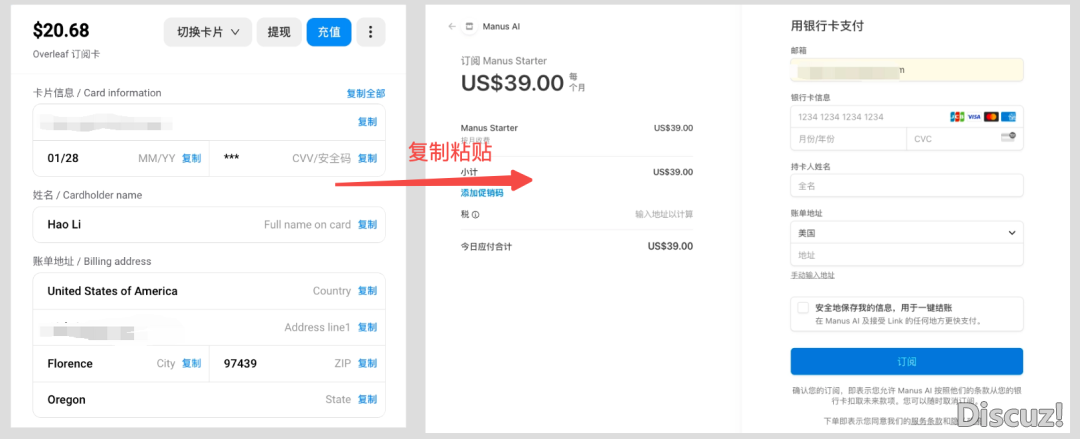Click the 小计 subtotal label
Viewport: 1080px width, 439px height.
click(469, 172)
